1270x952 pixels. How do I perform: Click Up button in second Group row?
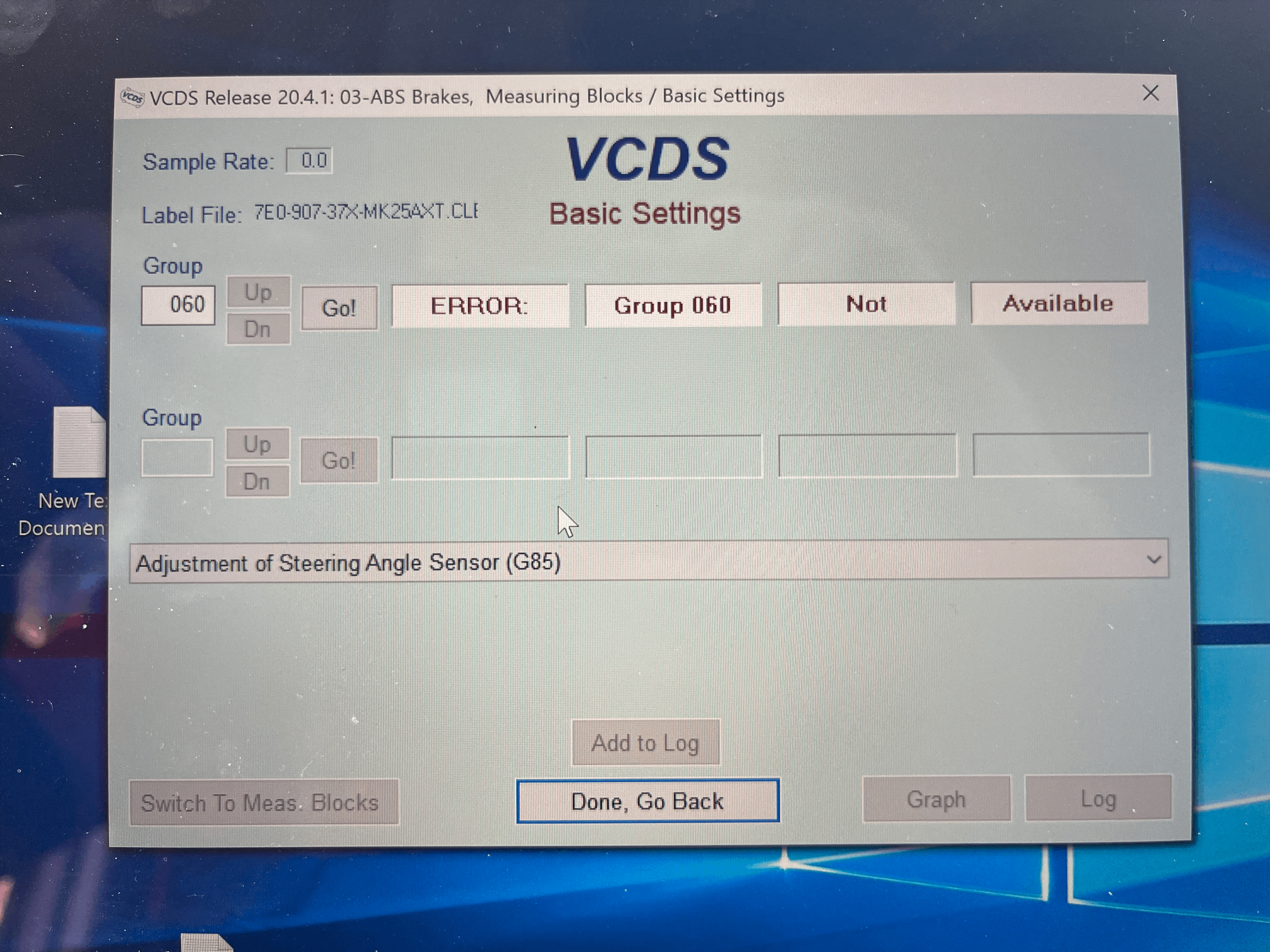coord(257,444)
